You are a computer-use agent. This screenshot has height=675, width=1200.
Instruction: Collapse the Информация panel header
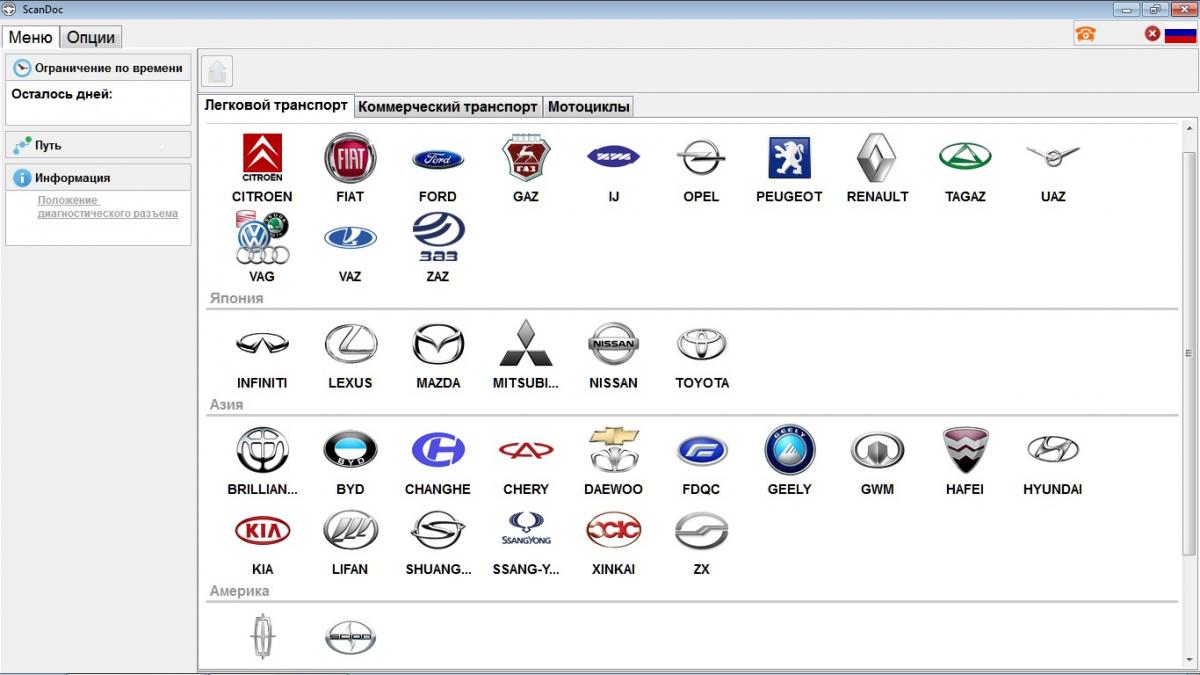click(x=98, y=177)
